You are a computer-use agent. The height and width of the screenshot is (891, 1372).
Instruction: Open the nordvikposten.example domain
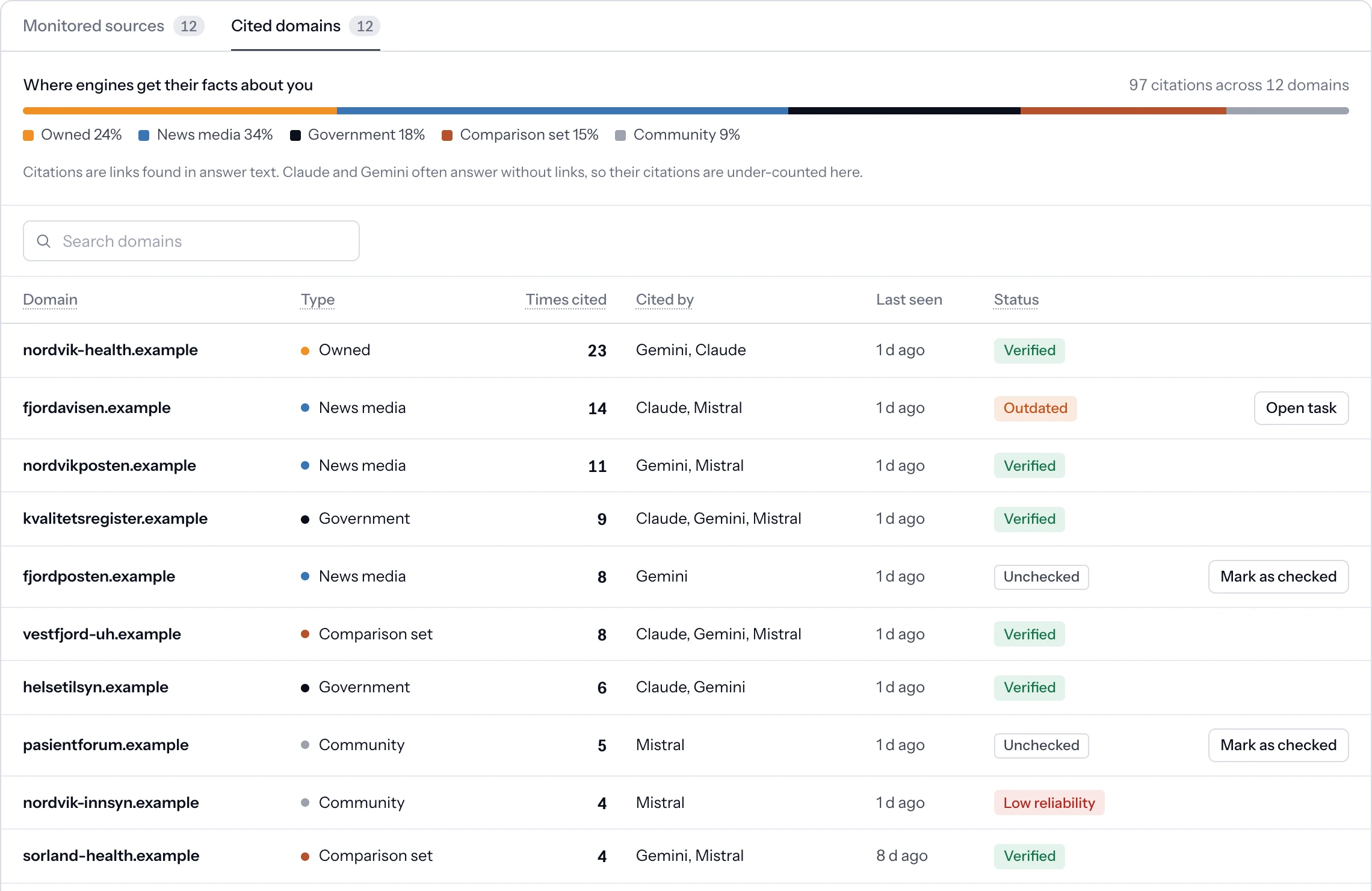click(110, 466)
